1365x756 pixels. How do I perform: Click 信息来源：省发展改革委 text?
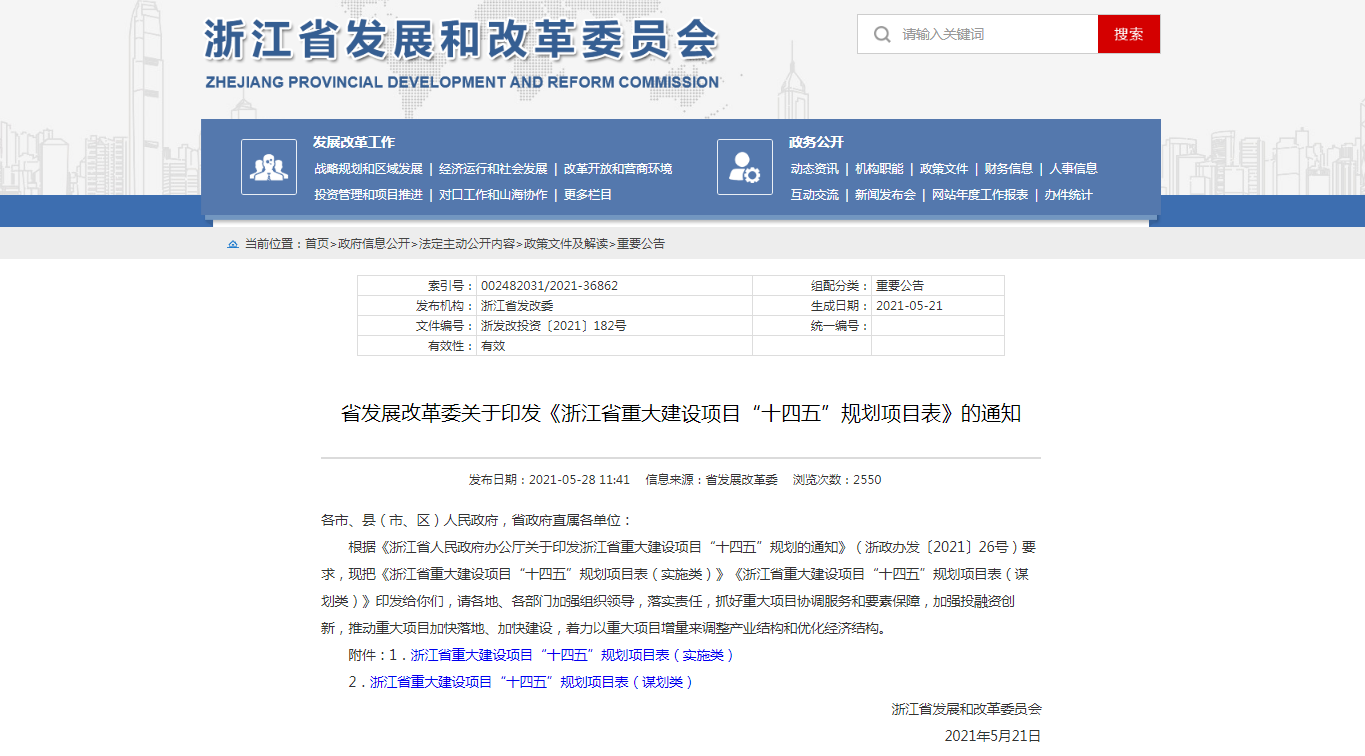pyautogui.click(x=711, y=480)
